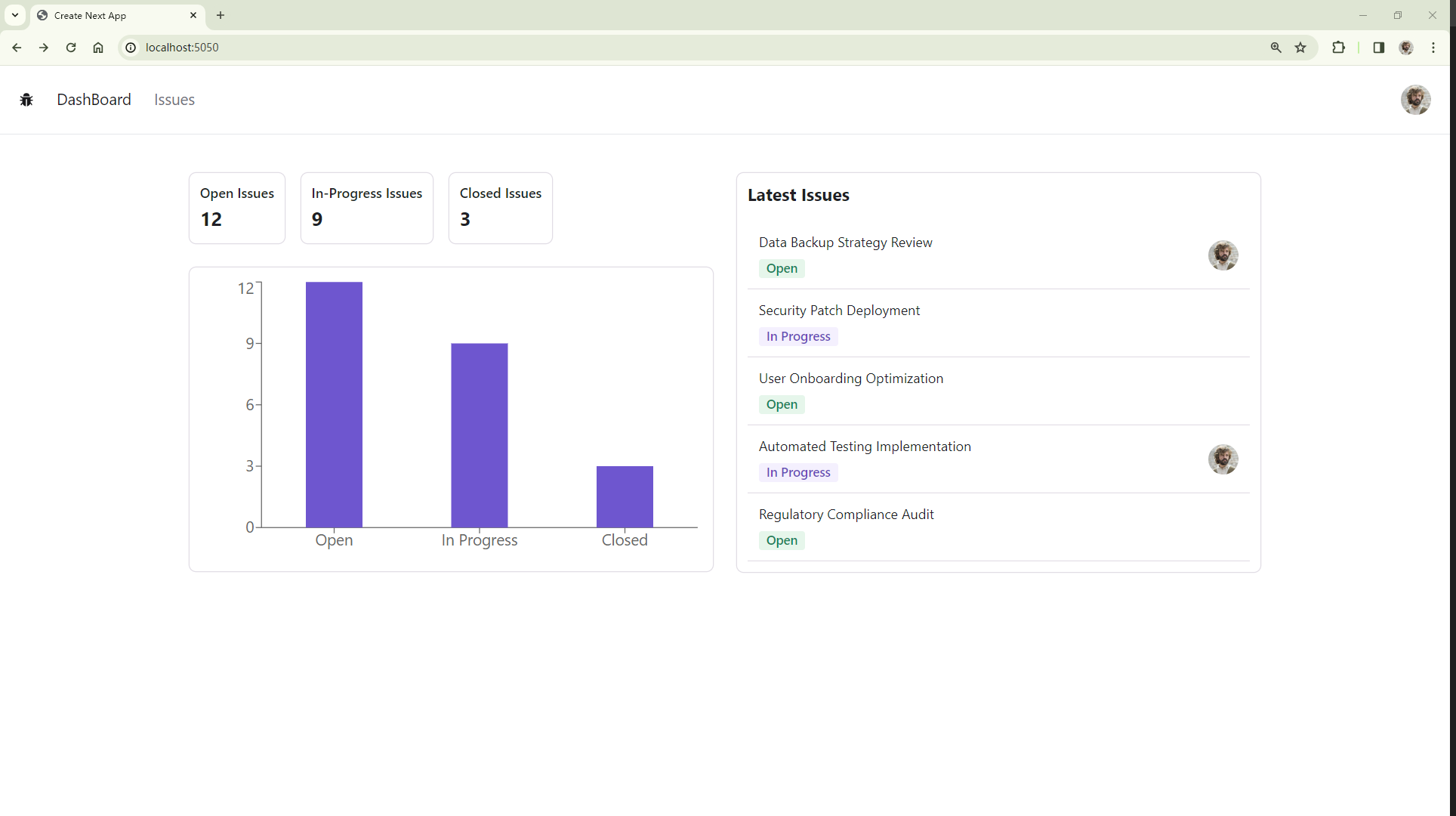Open the Extensions puzzle icon

(1338, 48)
